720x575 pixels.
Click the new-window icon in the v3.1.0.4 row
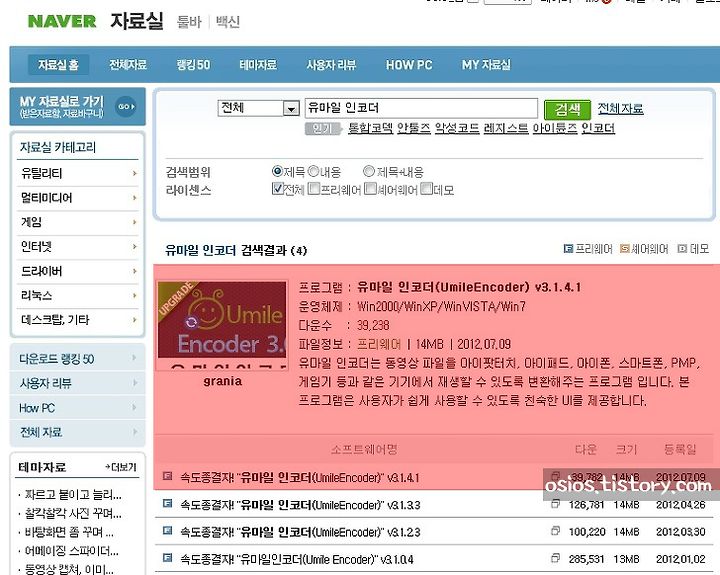click(555, 558)
